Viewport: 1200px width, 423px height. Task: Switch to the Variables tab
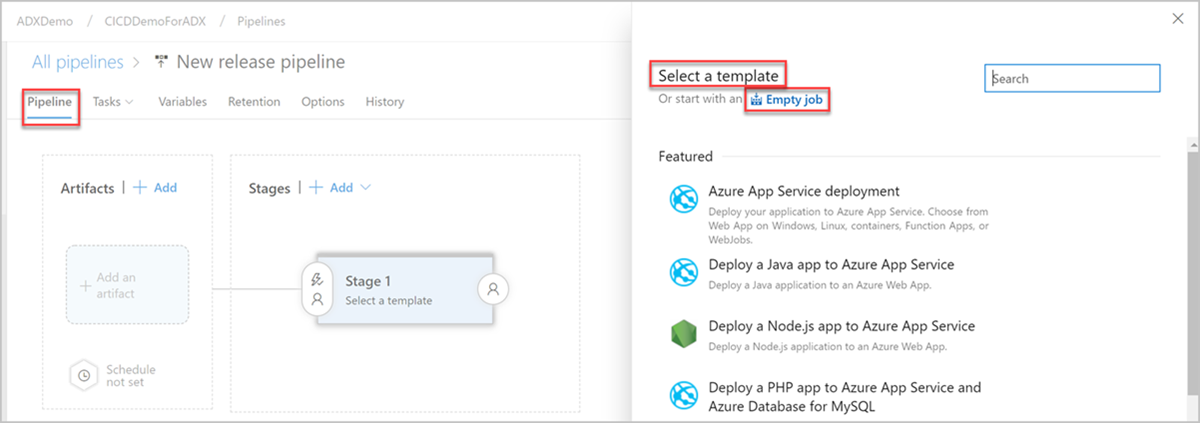coord(182,101)
